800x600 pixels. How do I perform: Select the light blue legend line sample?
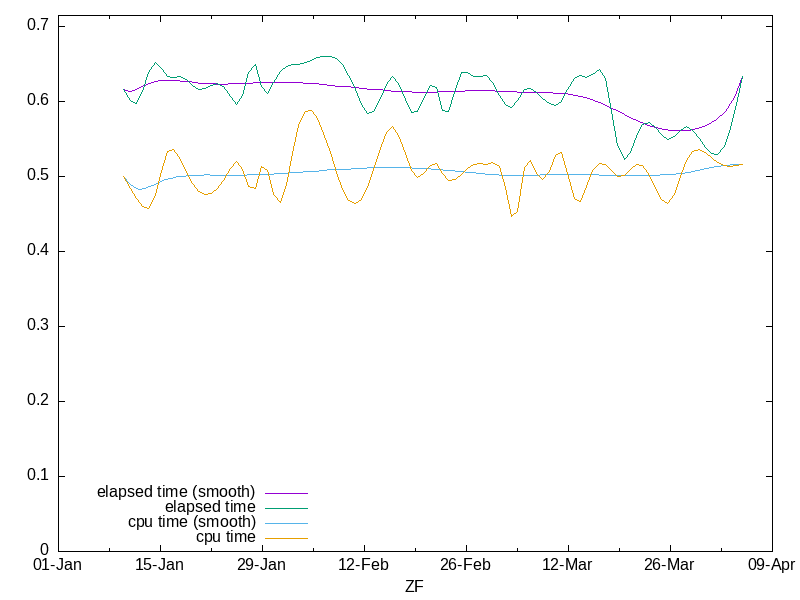pos(285,523)
